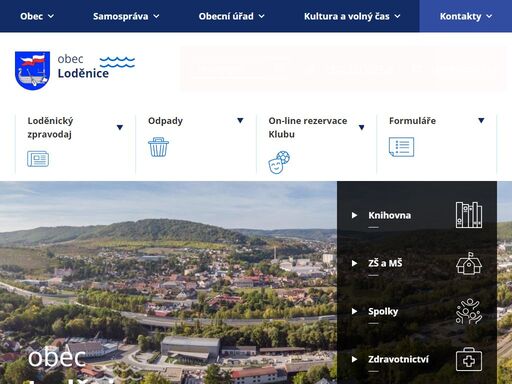
Task: Open the Spolky link
Action: pyautogui.click(x=383, y=311)
